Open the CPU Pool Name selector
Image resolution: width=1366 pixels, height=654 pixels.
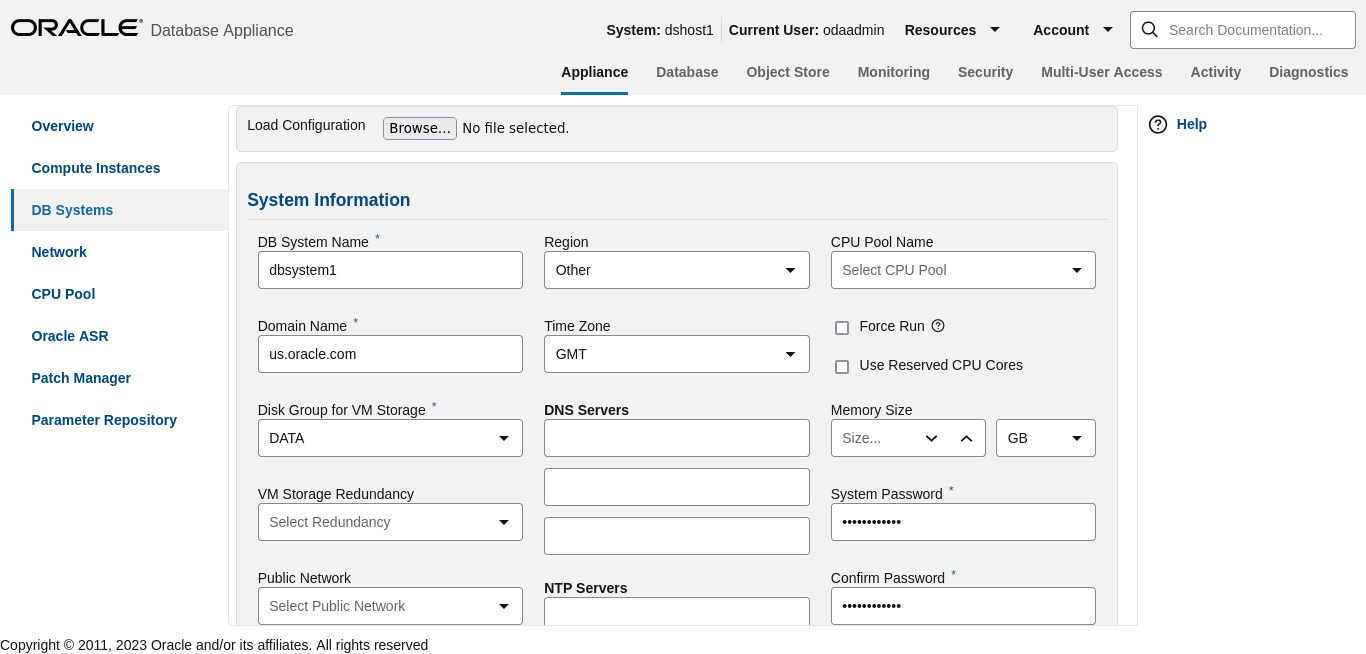coord(1076,269)
